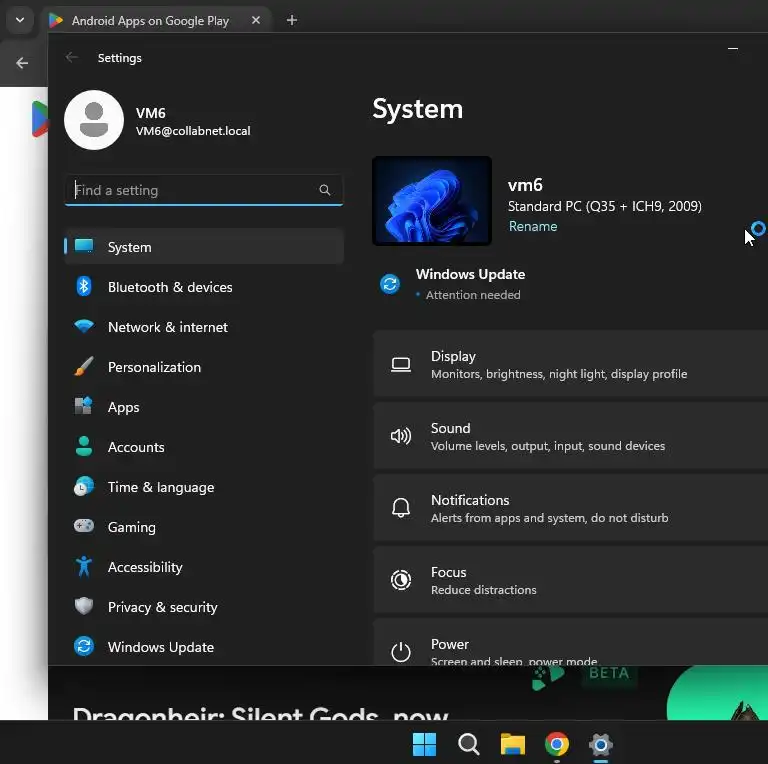
Task: Click the Display monitor icon
Action: point(401,365)
